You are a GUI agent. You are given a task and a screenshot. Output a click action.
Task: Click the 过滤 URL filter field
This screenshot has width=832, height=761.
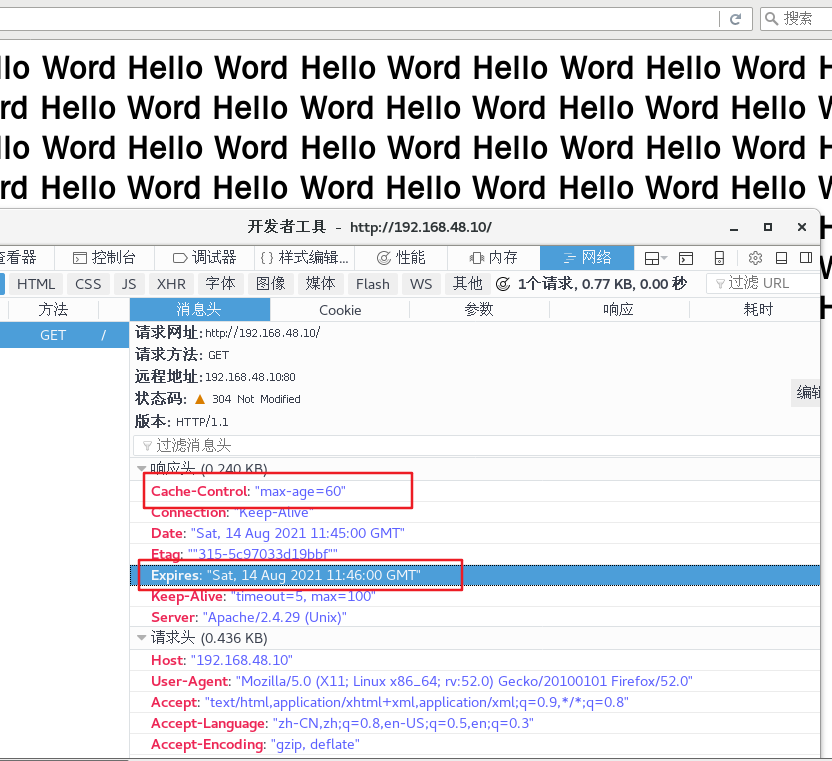pyautogui.click(x=764, y=283)
